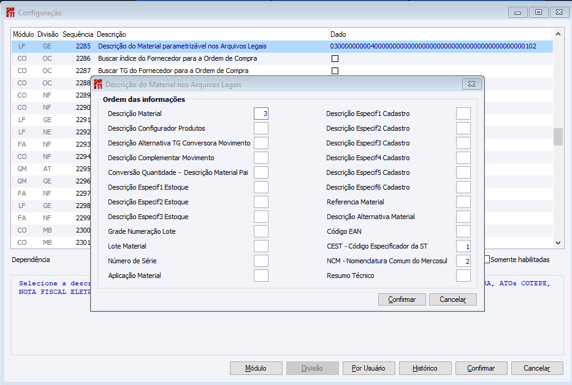Image resolution: width=572 pixels, height=385 pixels.
Task: Close the Descrição do Material dialog
Action: (x=471, y=84)
